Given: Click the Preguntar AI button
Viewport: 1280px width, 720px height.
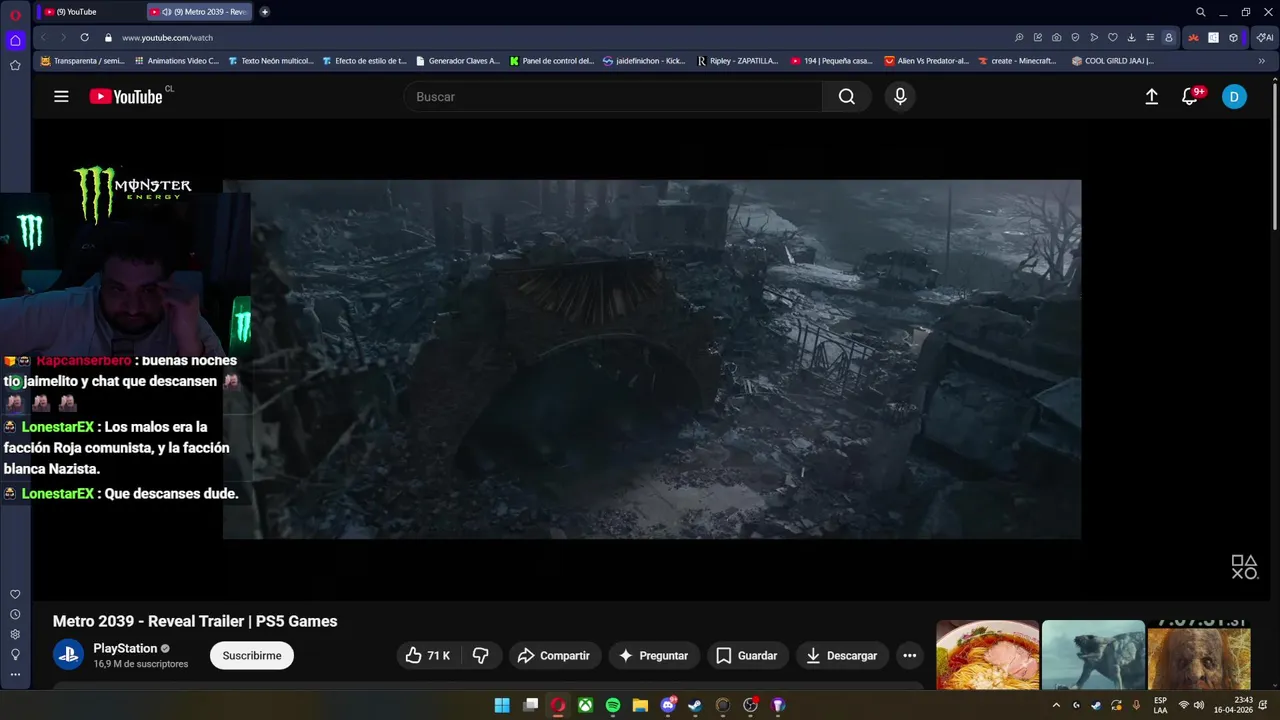Looking at the screenshot, I should click(654, 656).
